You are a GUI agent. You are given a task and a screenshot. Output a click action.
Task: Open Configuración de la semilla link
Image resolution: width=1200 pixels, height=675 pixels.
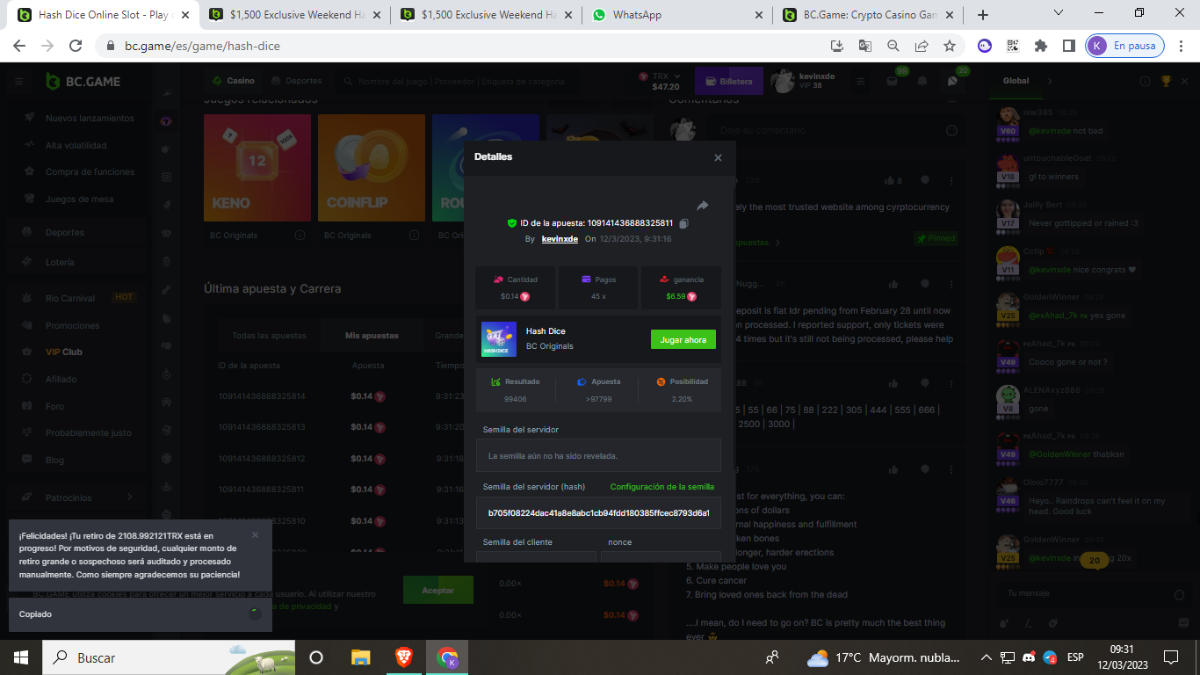tap(662, 487)
